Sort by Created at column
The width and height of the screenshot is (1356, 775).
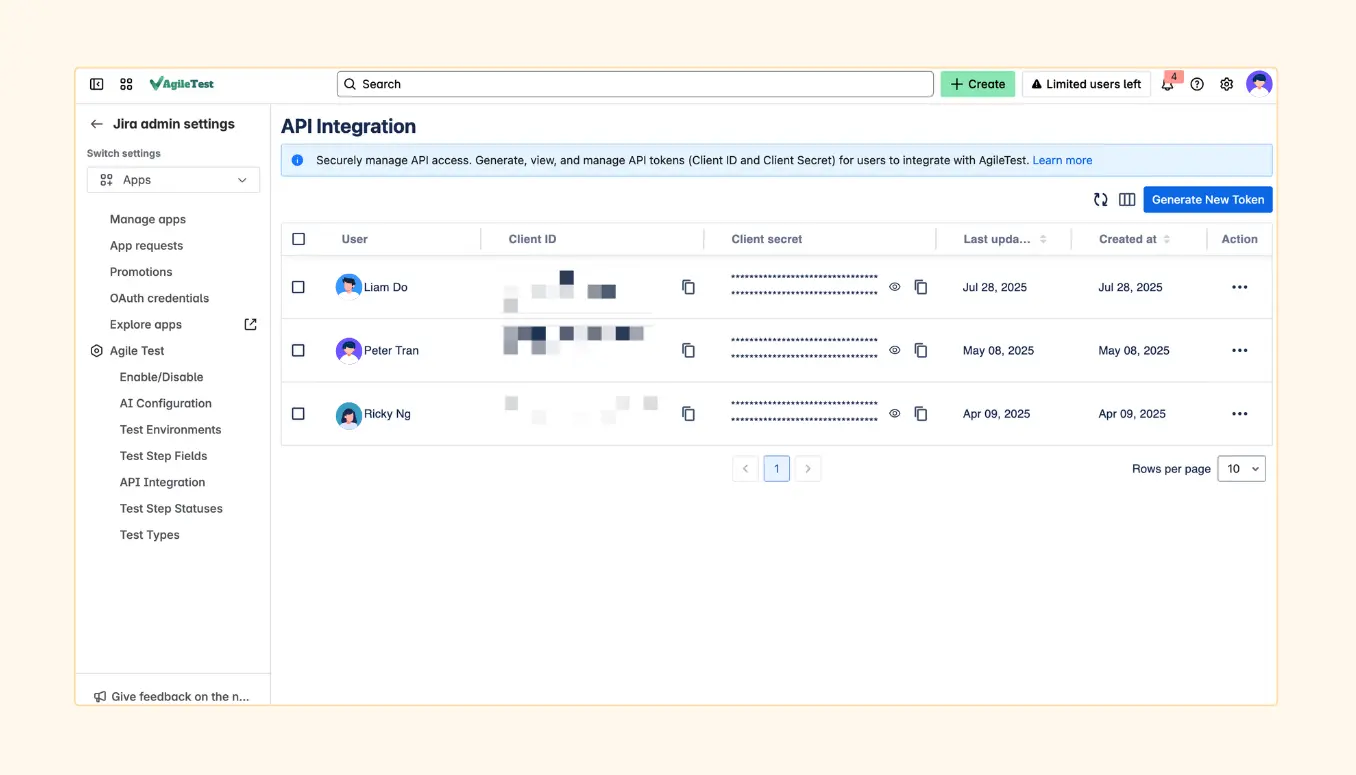pos(1167,239)
